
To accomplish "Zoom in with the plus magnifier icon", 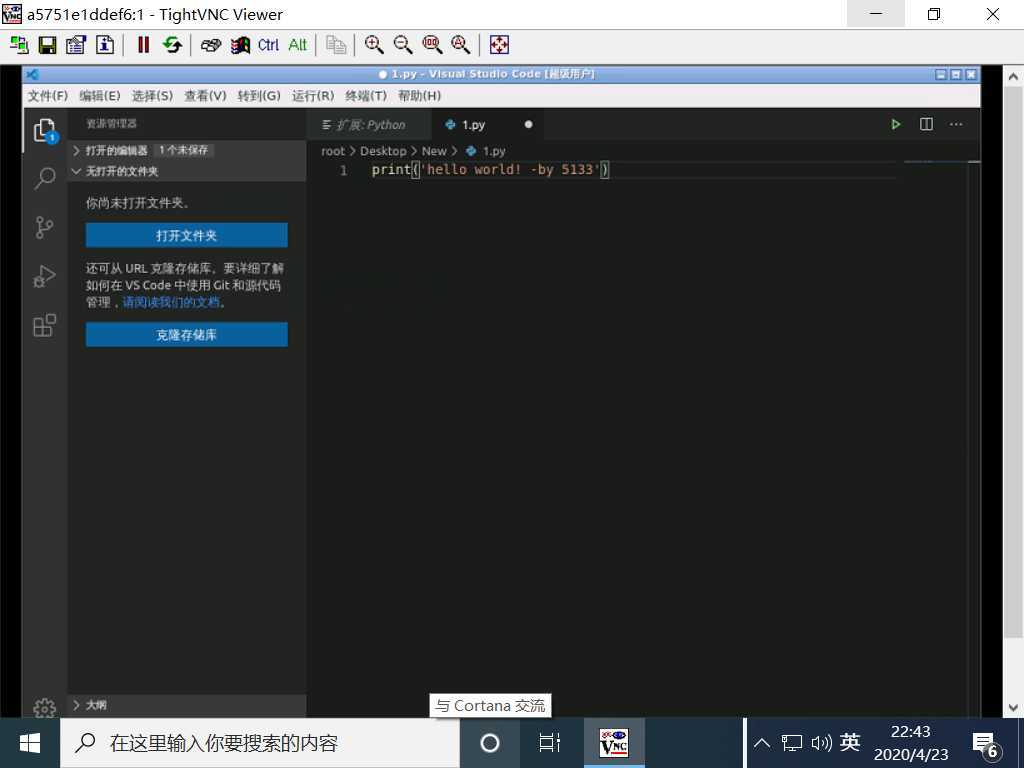I will click(x=374, y=45).
